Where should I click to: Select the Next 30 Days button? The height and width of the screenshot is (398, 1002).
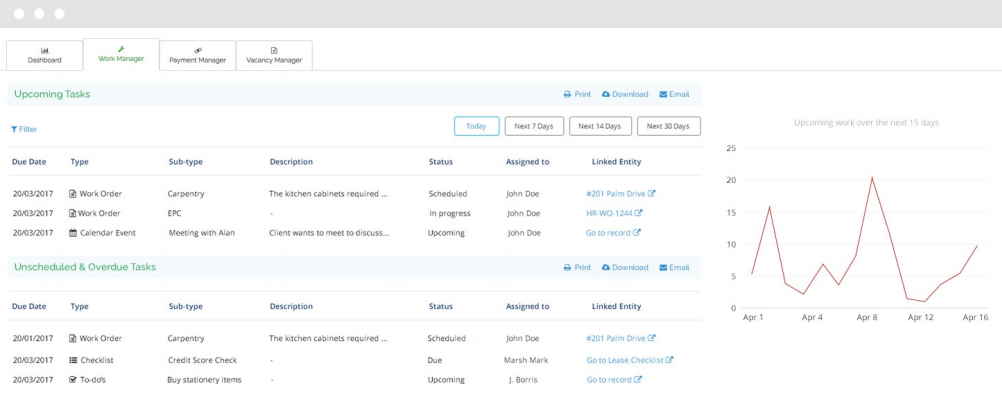(668, 126)
